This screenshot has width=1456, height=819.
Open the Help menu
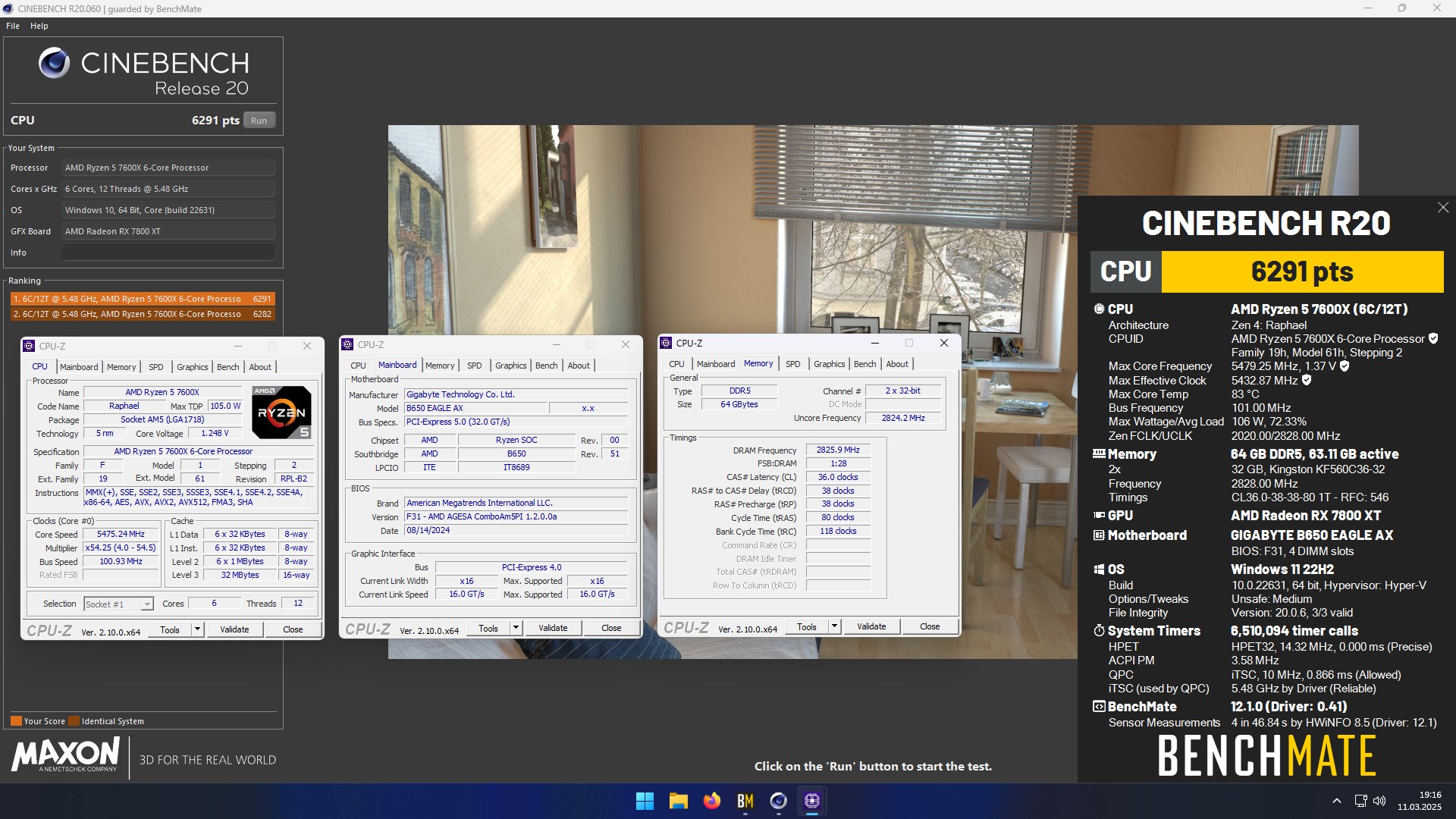pos(39,26)
